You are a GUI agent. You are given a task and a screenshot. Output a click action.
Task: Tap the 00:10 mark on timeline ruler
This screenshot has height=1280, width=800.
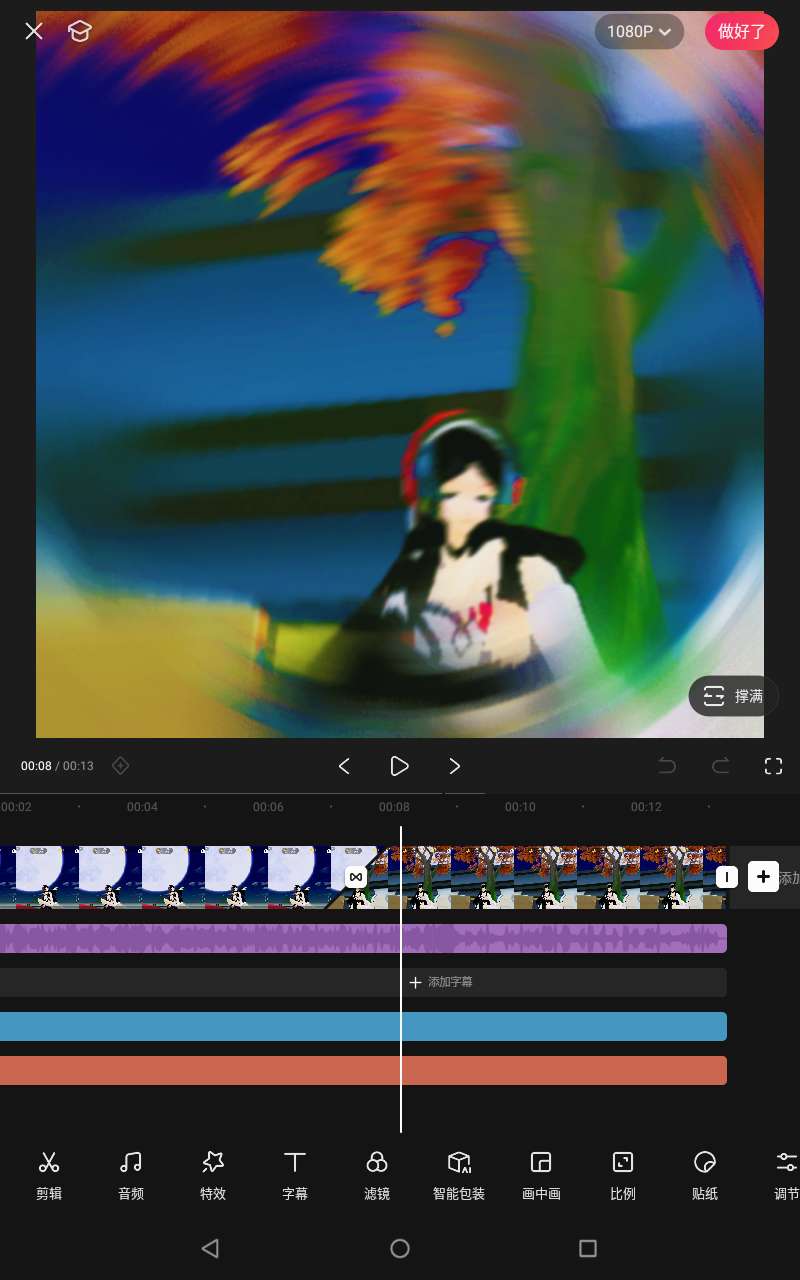pos(520,807)
